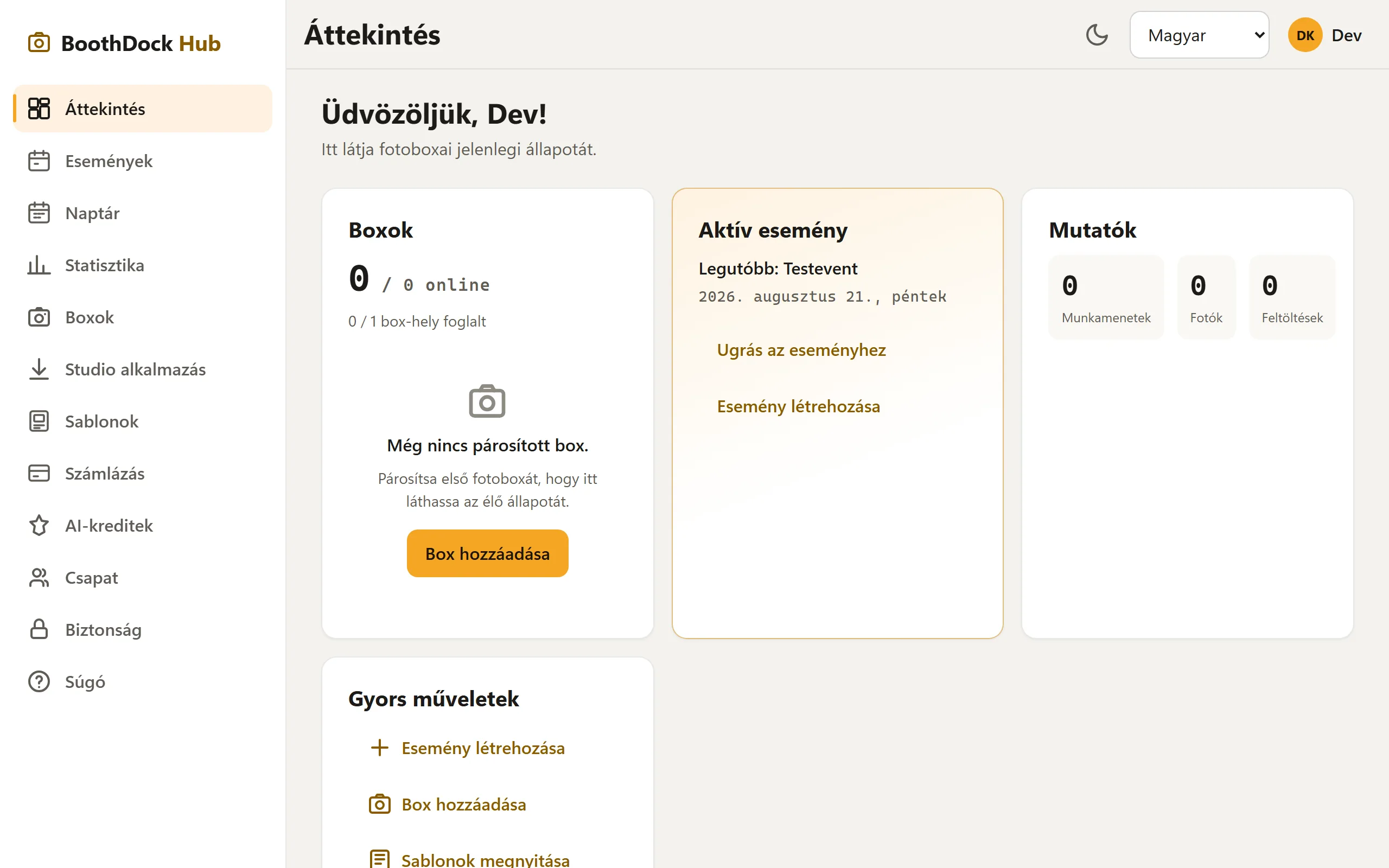Click the '0 / 1 box-hely foglalt' text

click(417, 322)
